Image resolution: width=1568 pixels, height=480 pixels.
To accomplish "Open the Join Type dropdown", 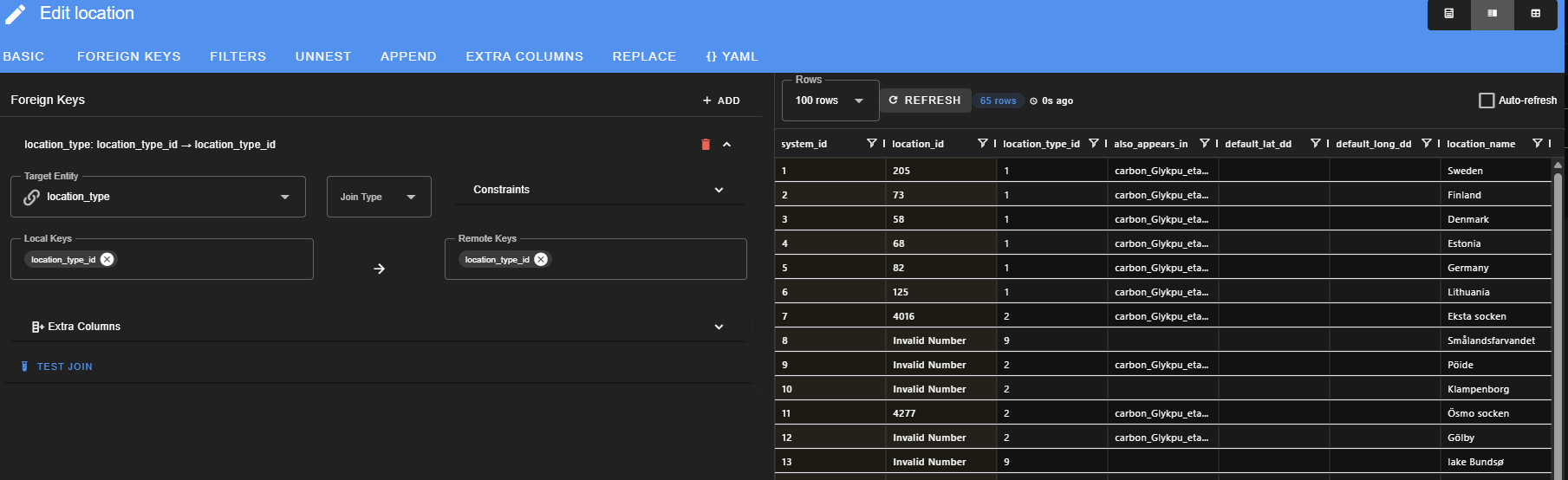I will tap(378, 197).
